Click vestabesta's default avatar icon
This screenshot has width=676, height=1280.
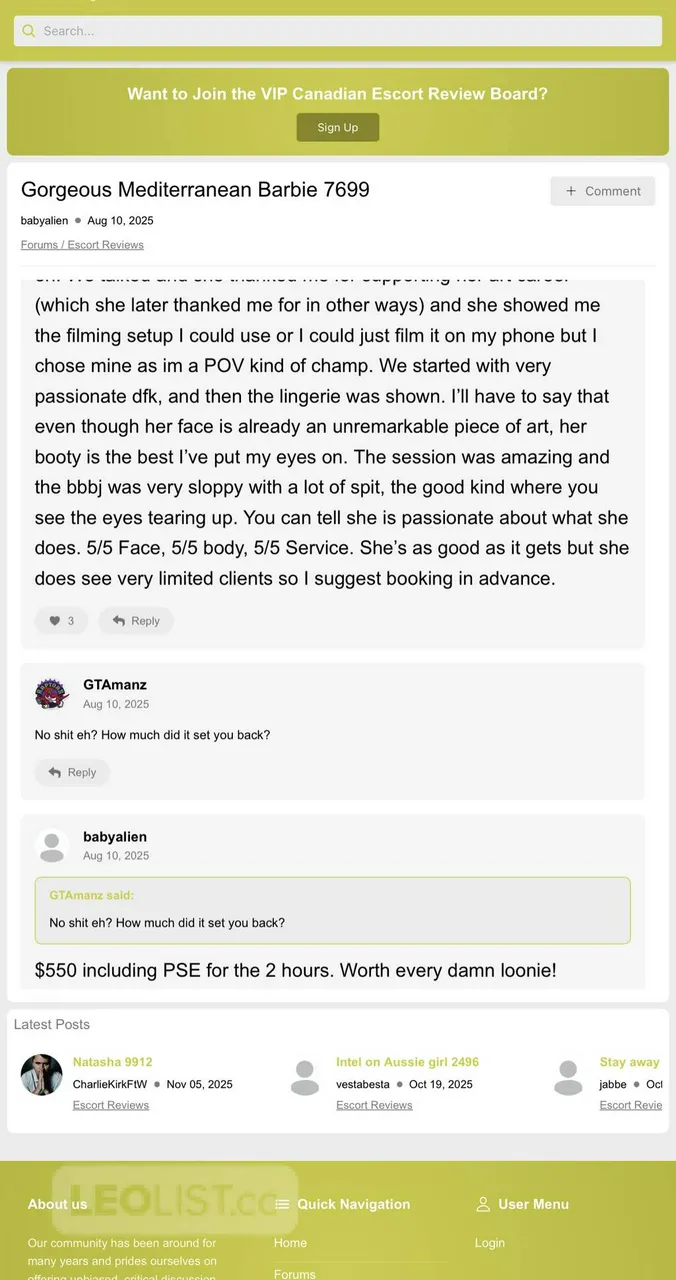(305, 1077)
